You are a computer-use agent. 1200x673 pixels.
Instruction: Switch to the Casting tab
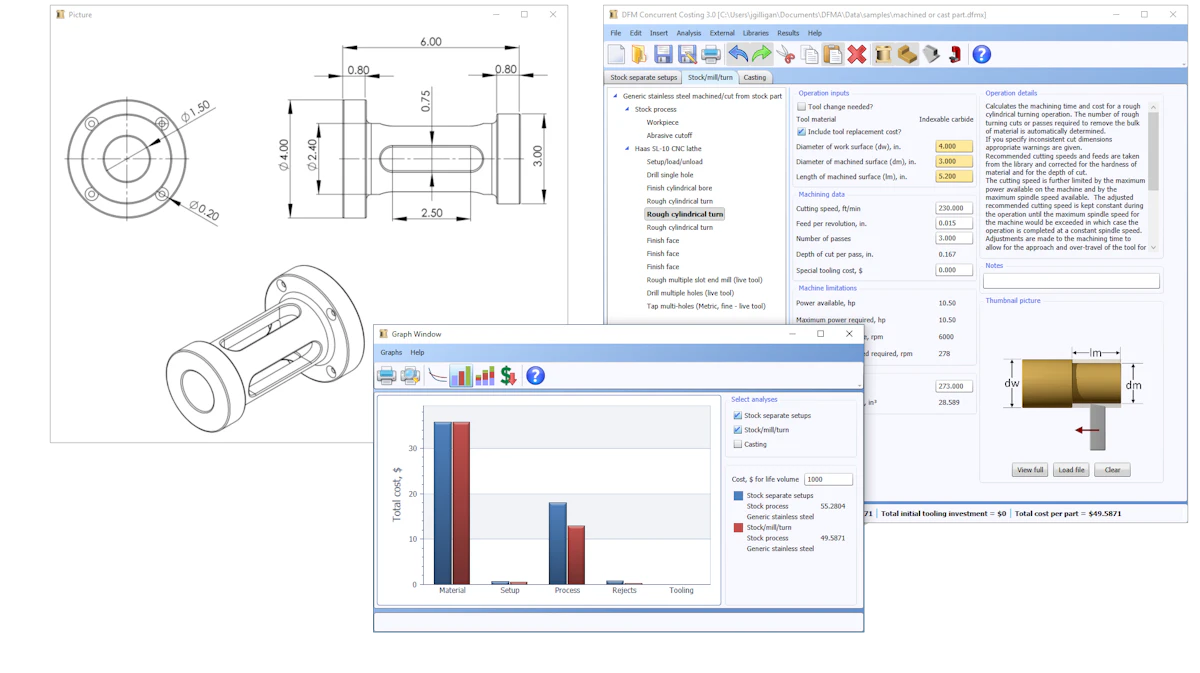point(755,77)
